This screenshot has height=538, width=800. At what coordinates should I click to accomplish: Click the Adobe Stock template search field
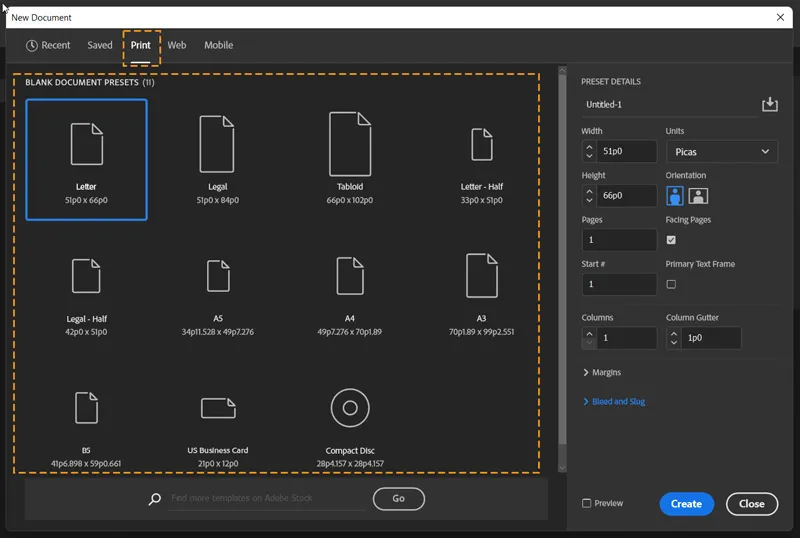[267, 498]
